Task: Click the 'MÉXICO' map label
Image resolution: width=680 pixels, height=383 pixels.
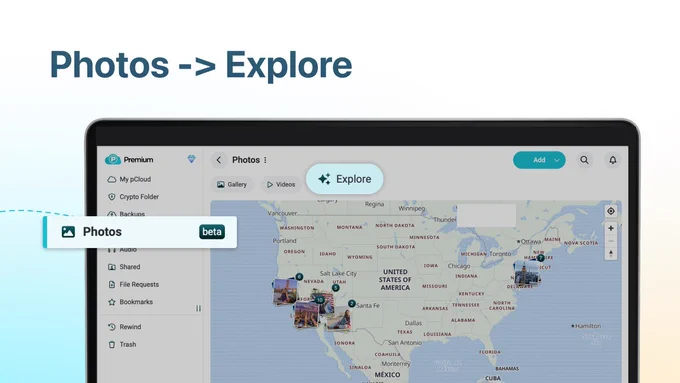Action: click(x=387, y=374)
